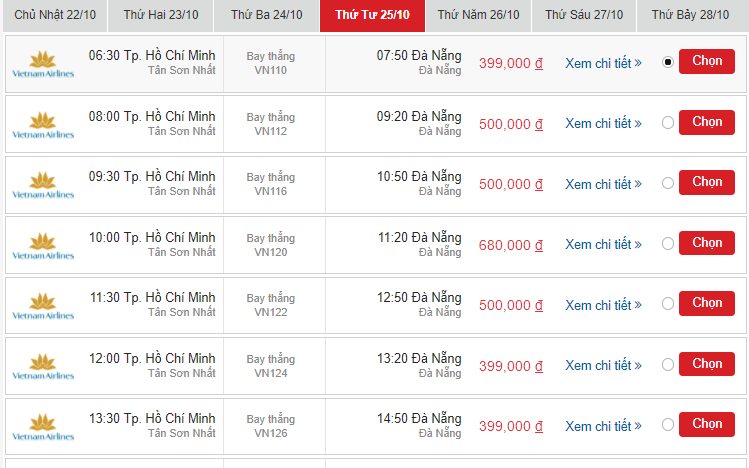The width and height of the screenshot is (749, 468).
Task: Click flight number VN120
Action: [x=270, y=252]
